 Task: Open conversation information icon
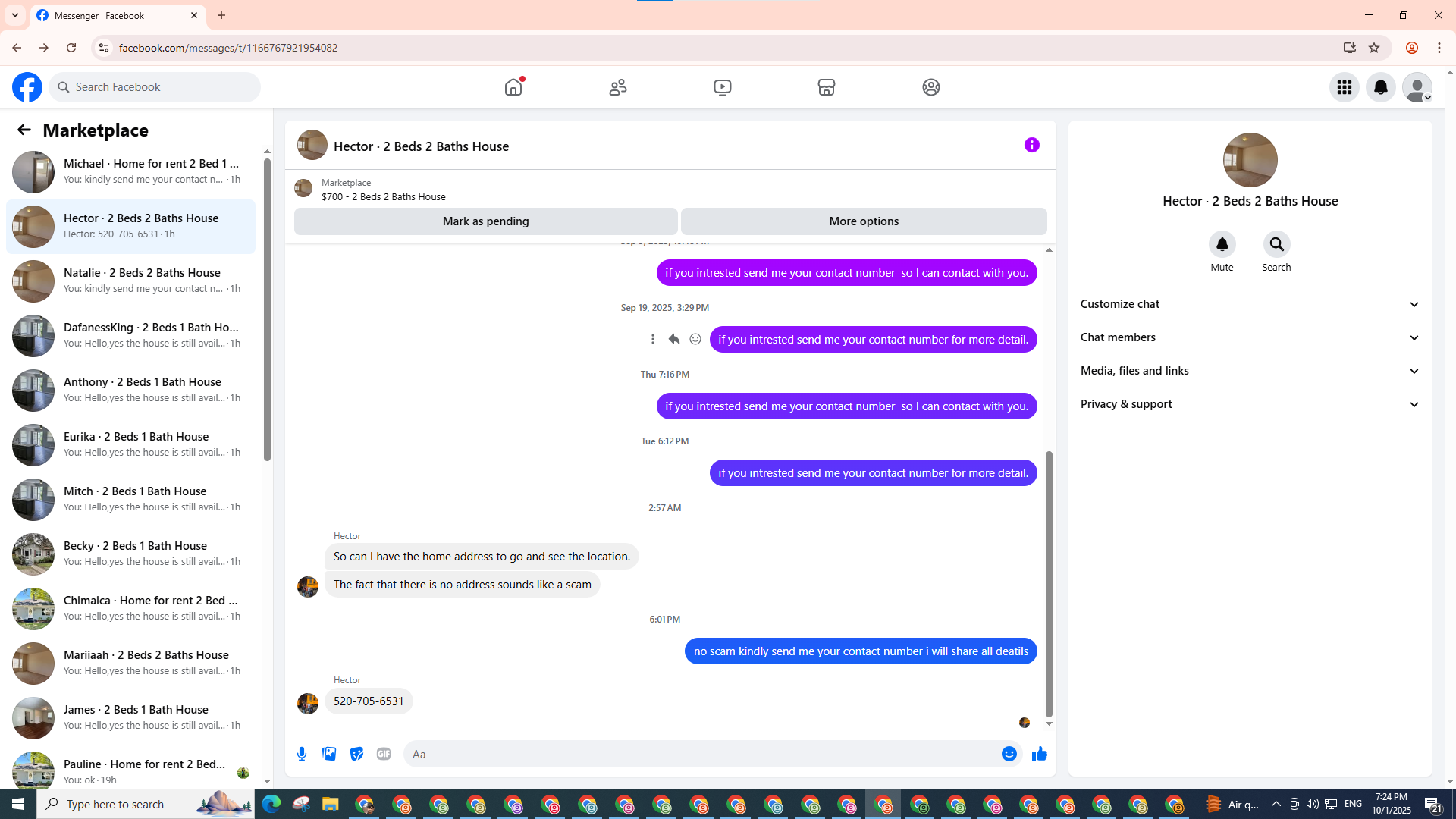click(x=1032, y=145)
